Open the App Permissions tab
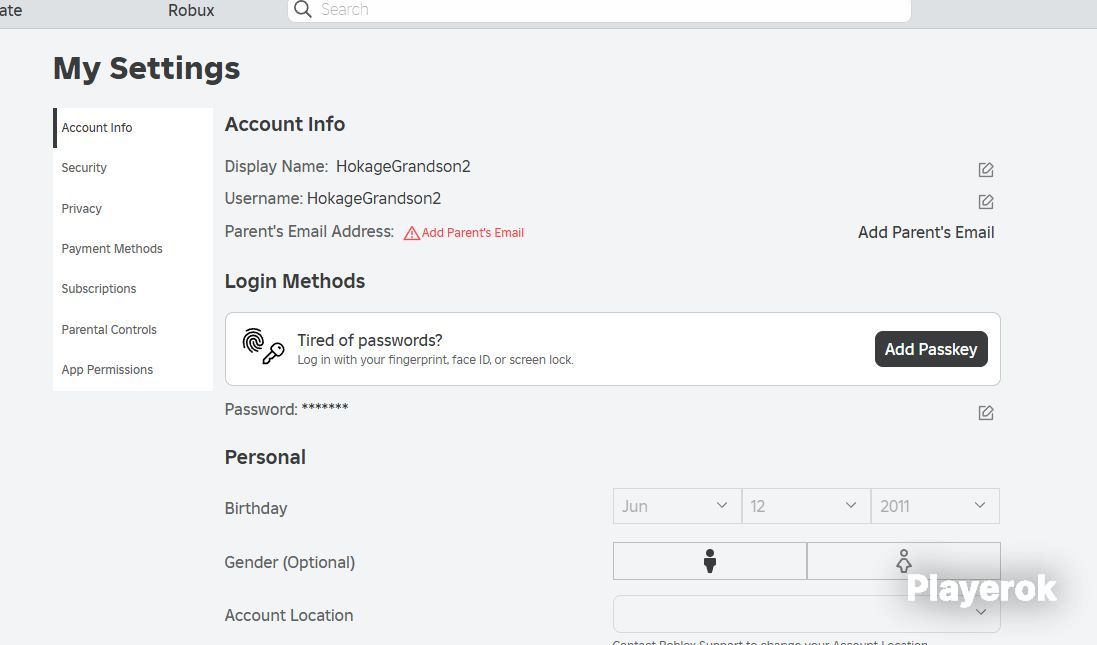Viewport: 1097px width, 645px height. click(133, 369)
